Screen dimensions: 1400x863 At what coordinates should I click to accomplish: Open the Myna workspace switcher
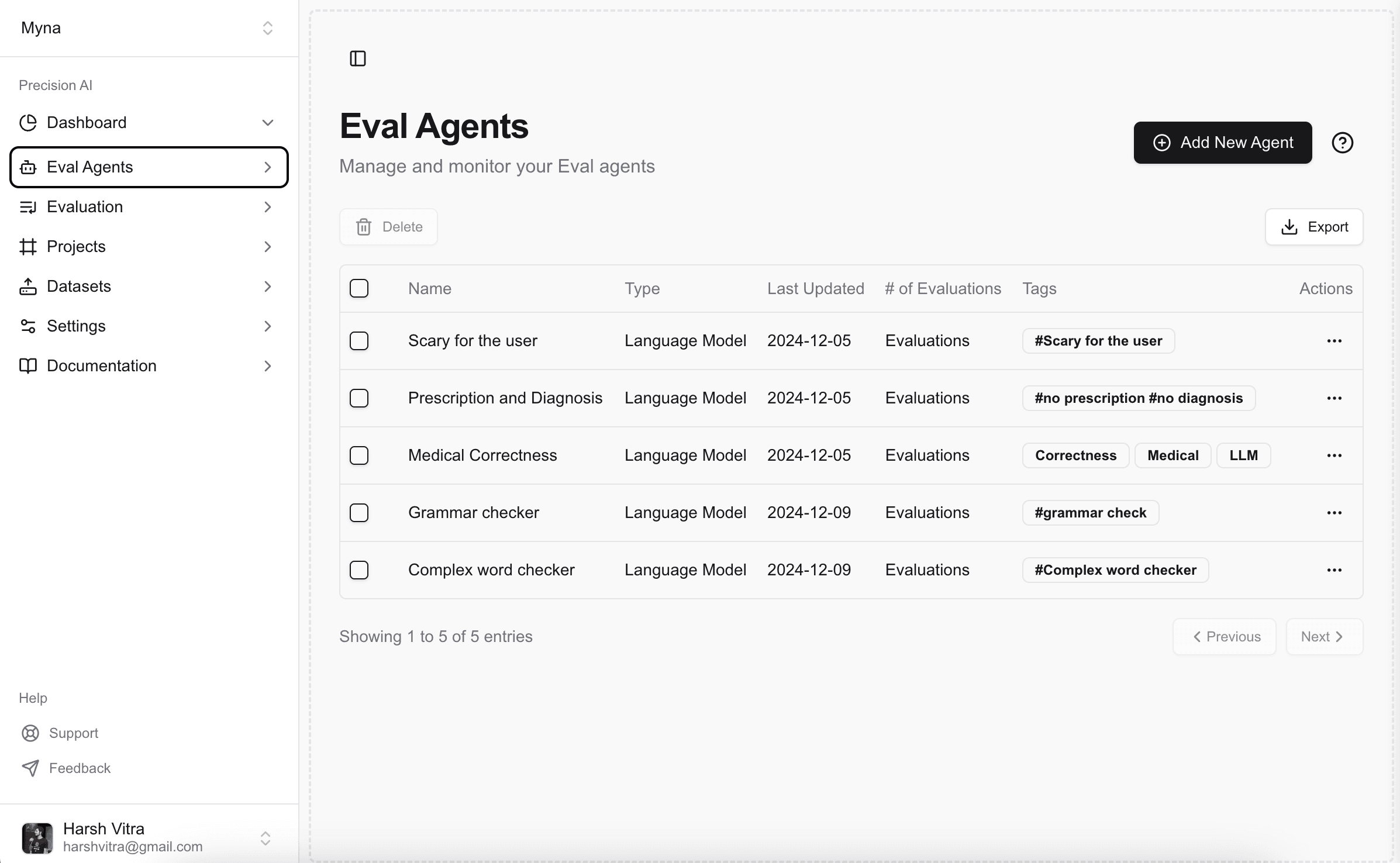pyautogui.click(x=149, y=28)
